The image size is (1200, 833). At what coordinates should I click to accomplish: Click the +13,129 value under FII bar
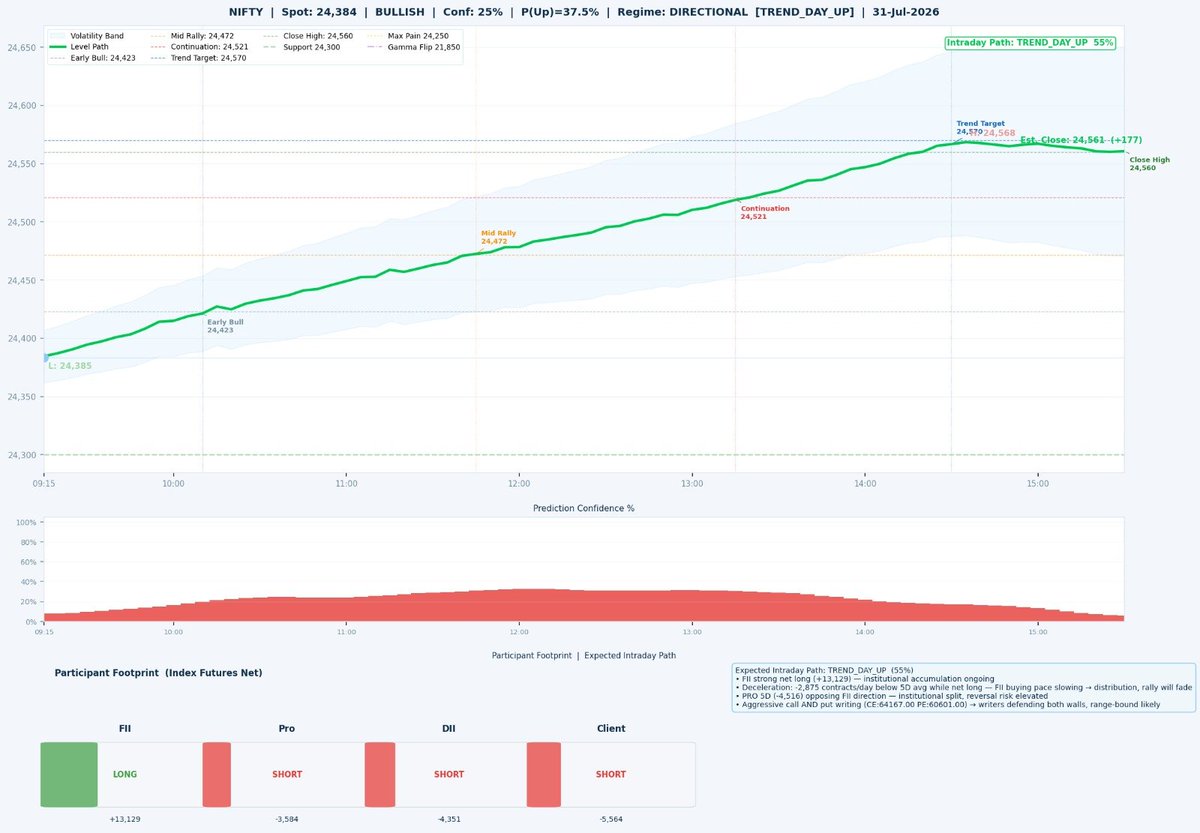[x=125, y=819]
